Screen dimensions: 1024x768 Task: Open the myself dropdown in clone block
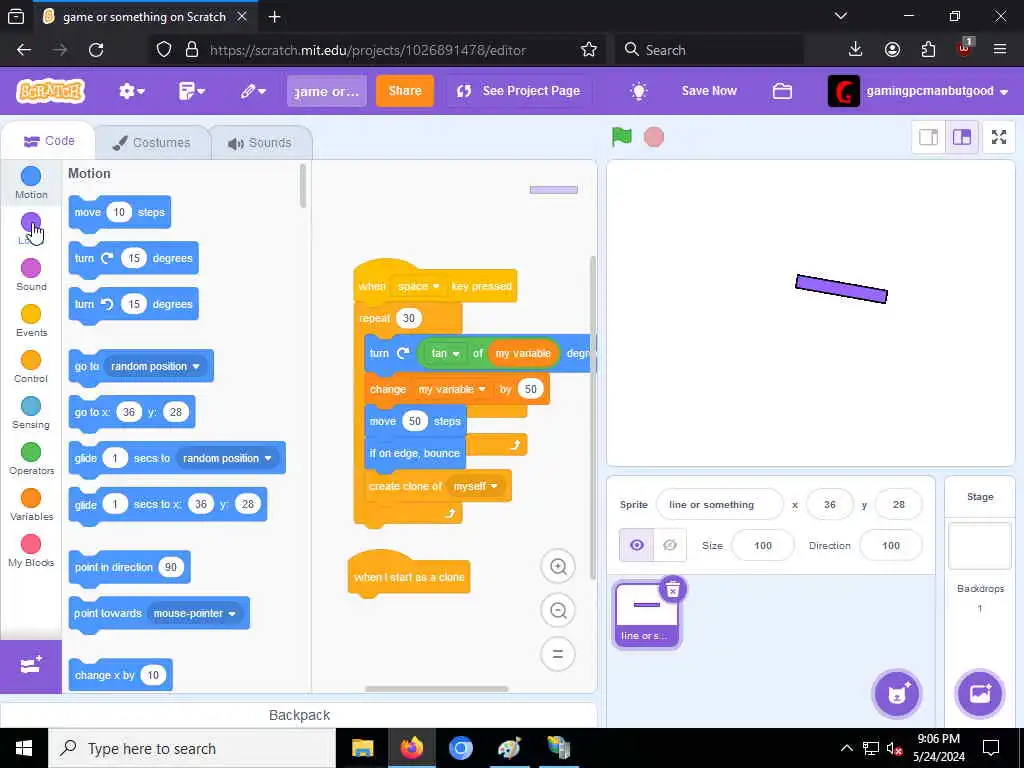475,486
